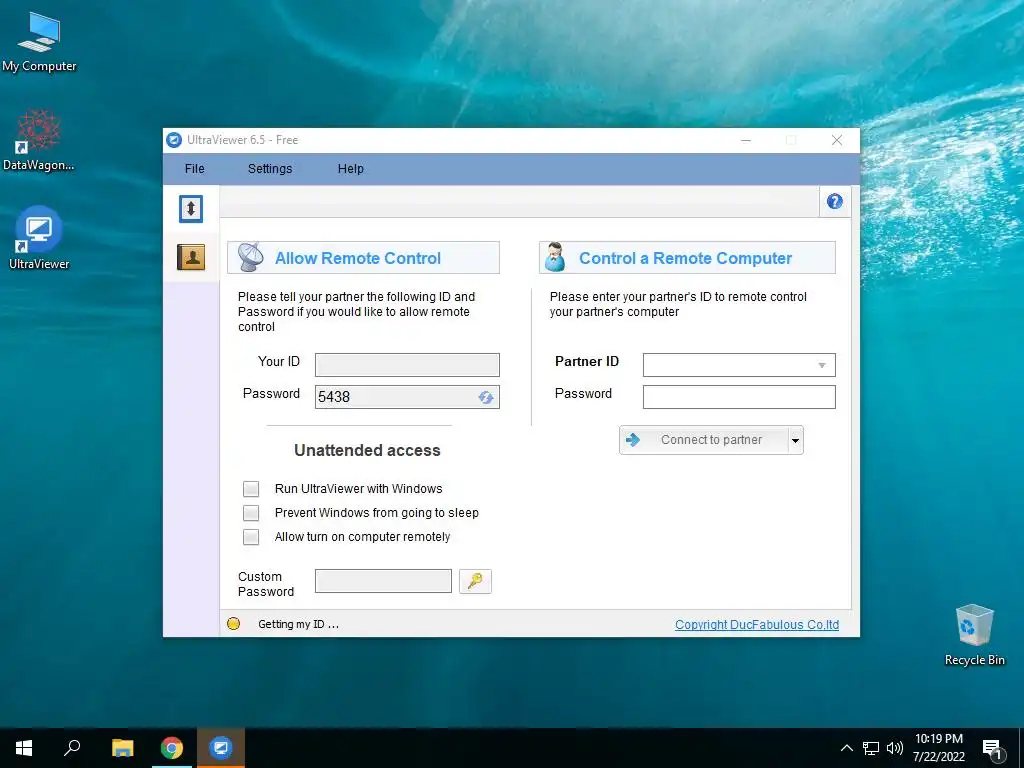Open the Connect to partner options arrow
Viewport: 1024px width, 768px height.
click(795, 440)
